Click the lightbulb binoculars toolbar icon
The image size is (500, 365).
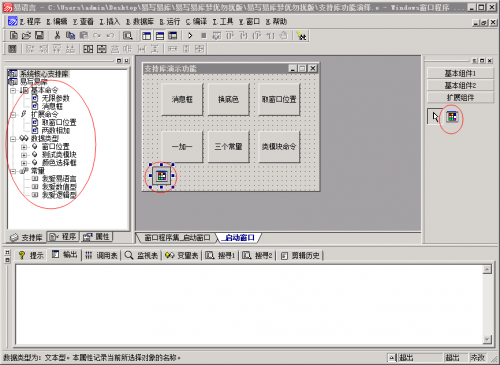[x=302, y=35]
